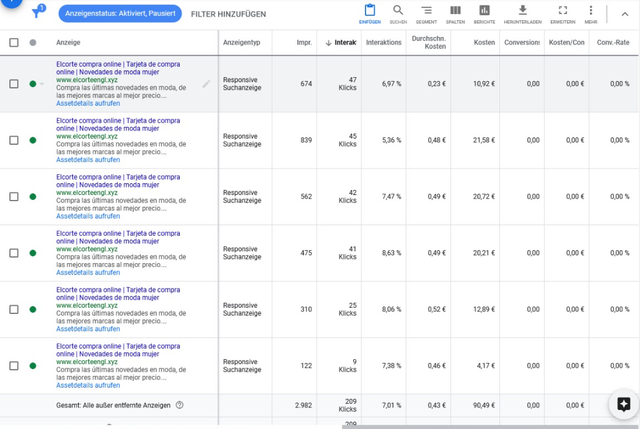Open the Anzeigenstatus filter chip
640x429 pixels.
120,13
